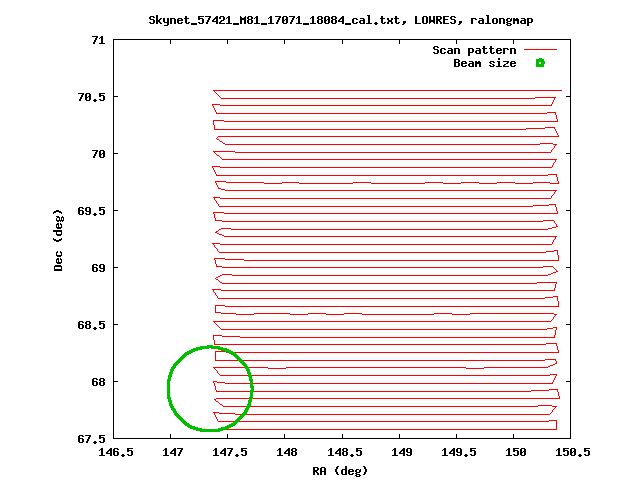
Task: Select the "Scan pattern" legend label
Action: pos(474,50)
